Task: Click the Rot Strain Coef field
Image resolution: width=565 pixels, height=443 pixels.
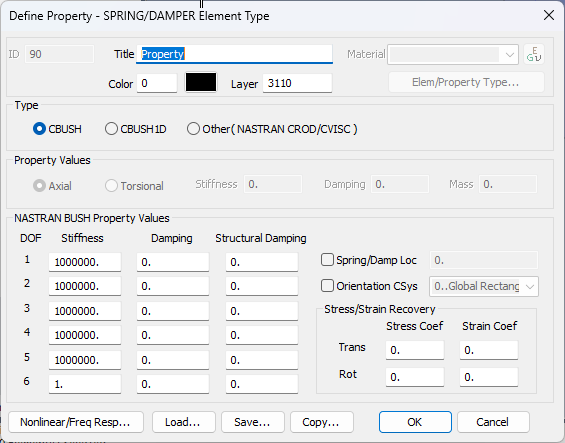Action: coord(489,377)
